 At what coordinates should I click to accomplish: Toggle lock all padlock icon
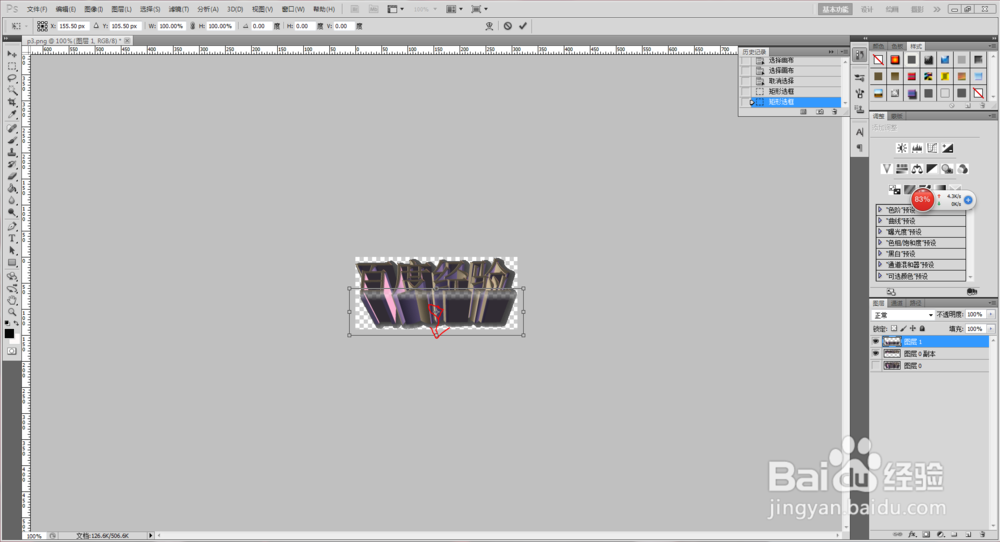coord(922,328)
